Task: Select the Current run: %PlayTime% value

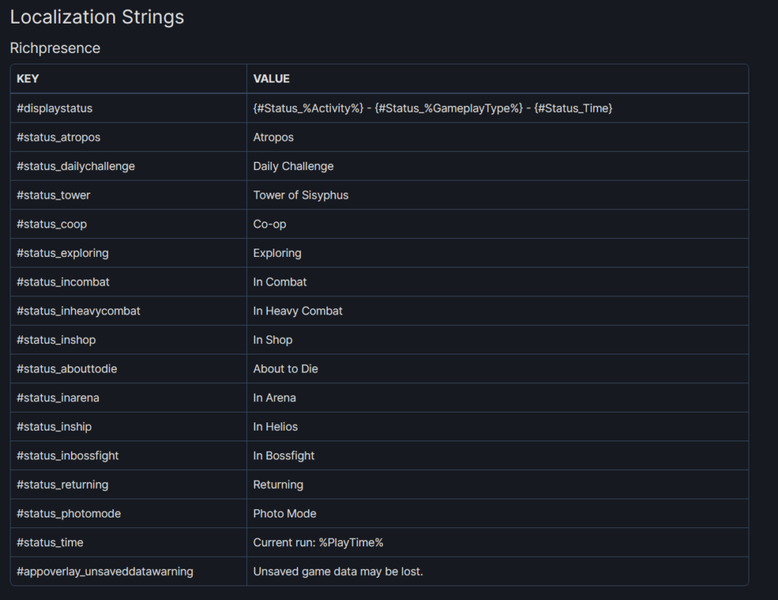Action: [318, 543]
